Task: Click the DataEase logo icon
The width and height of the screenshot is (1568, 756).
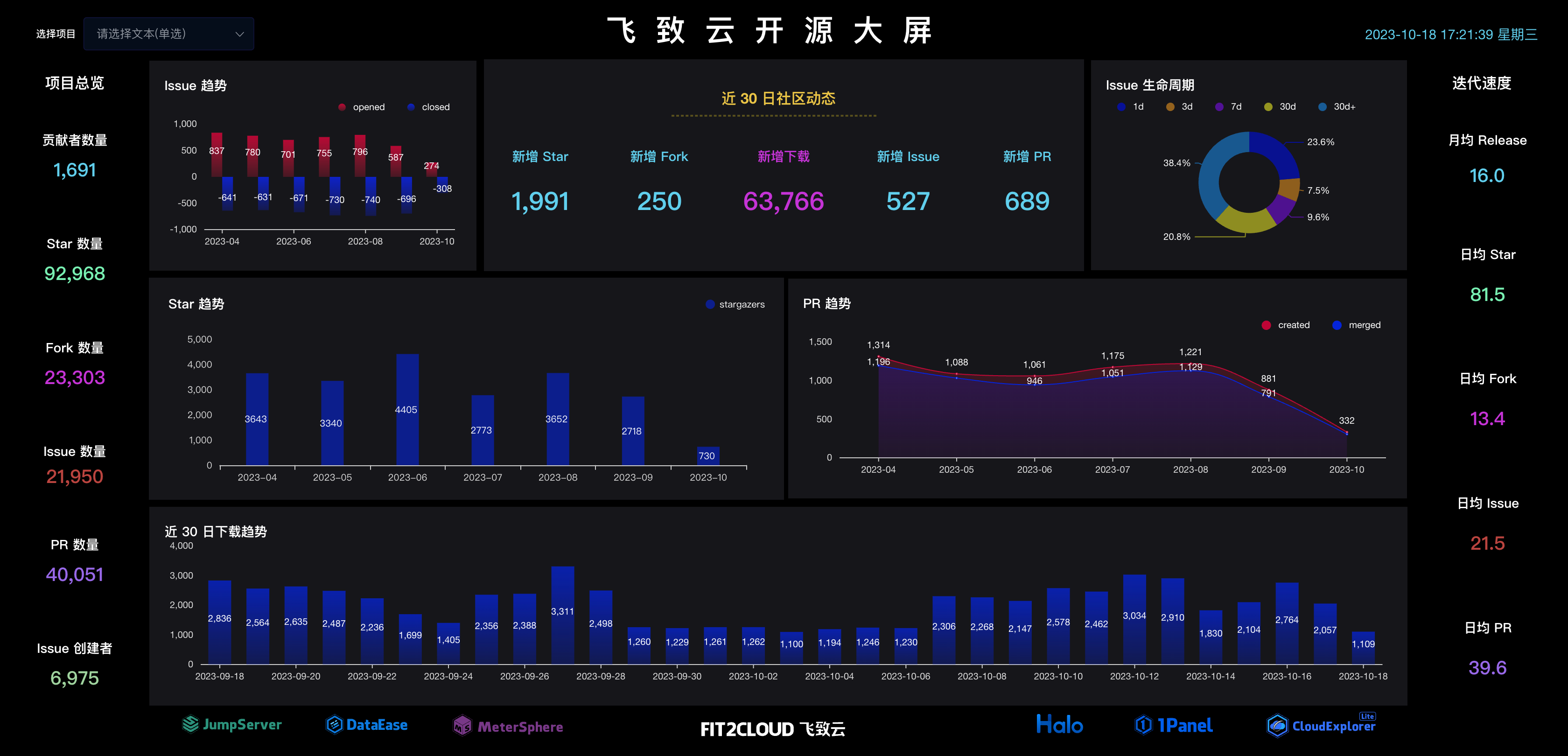Action: click(334, 725)
